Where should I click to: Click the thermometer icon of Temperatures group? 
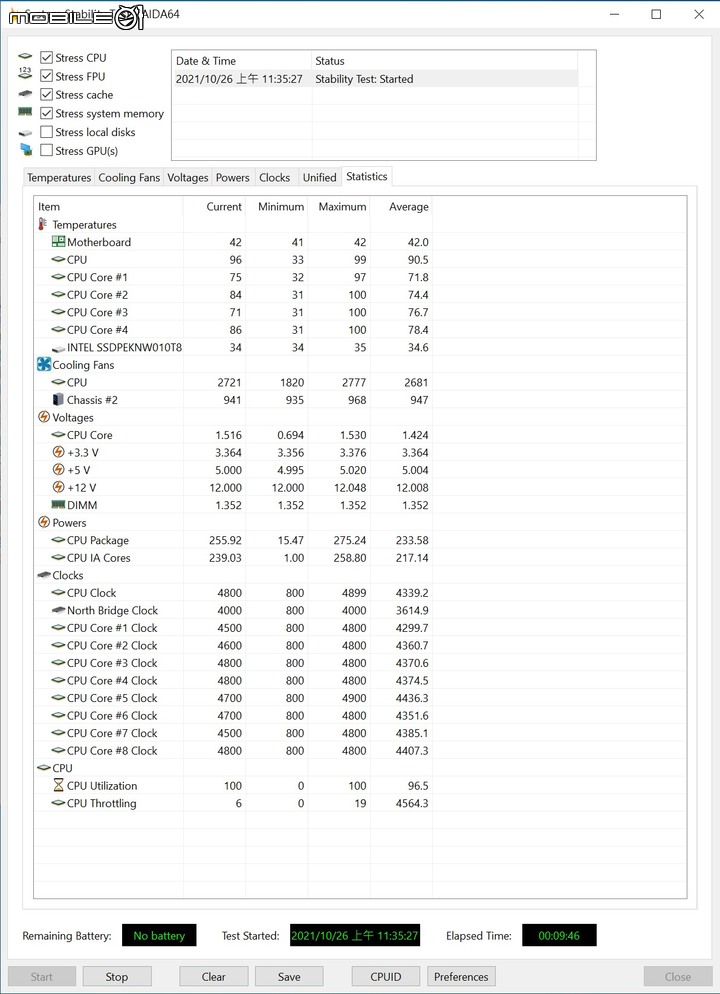tap(43, 224)
